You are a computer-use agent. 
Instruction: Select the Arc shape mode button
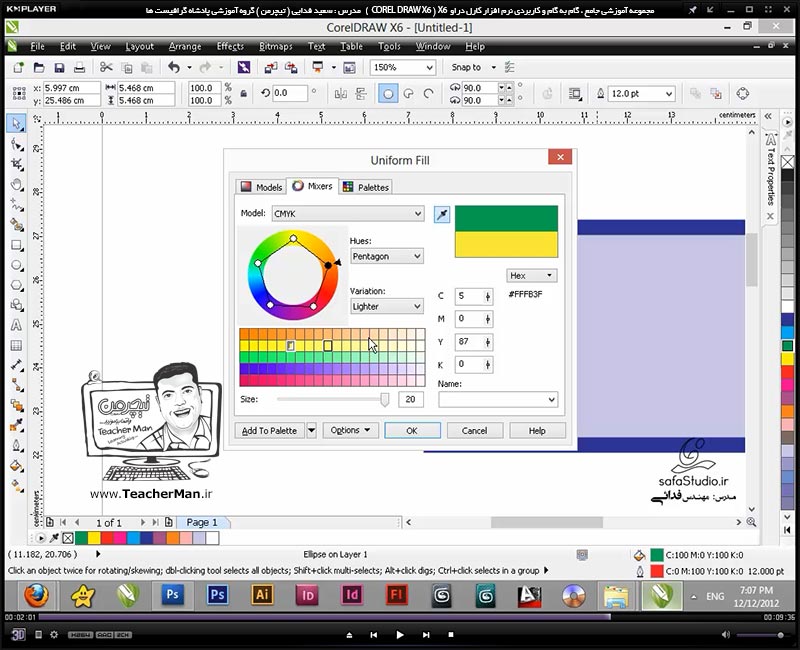click(429, 94)
